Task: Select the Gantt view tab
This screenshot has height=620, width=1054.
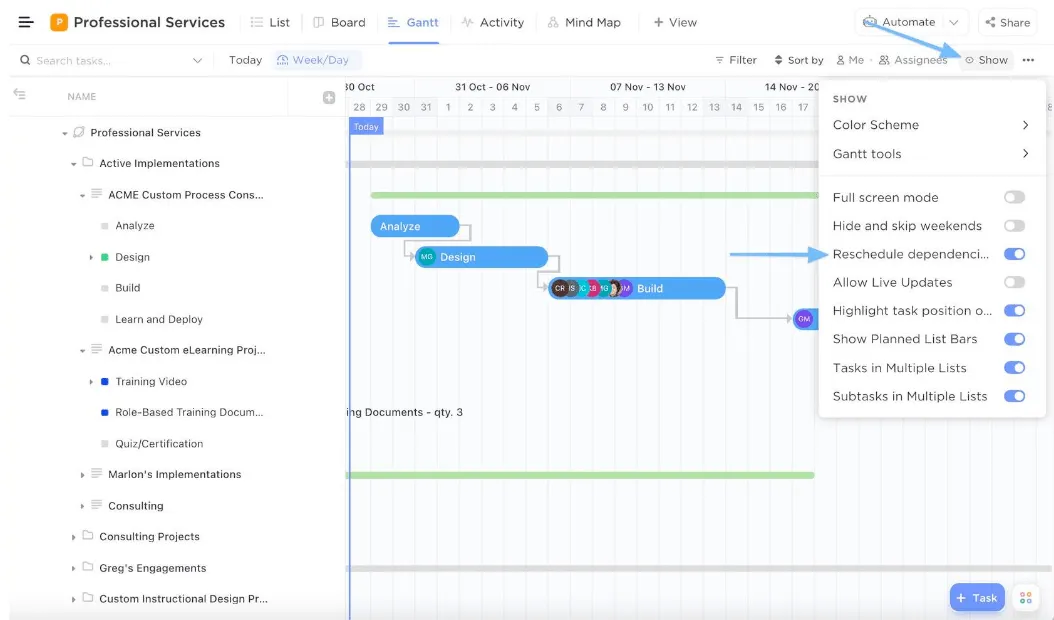Action: 413,22
